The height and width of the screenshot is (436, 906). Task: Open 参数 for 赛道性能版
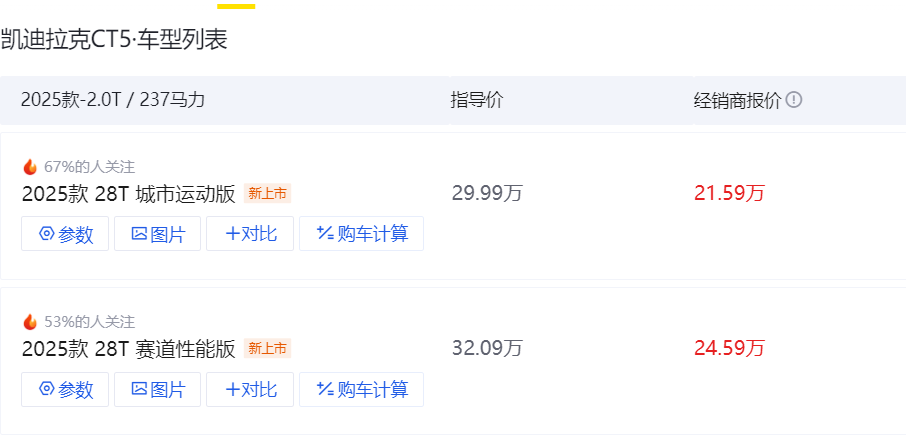click(65, 389)
